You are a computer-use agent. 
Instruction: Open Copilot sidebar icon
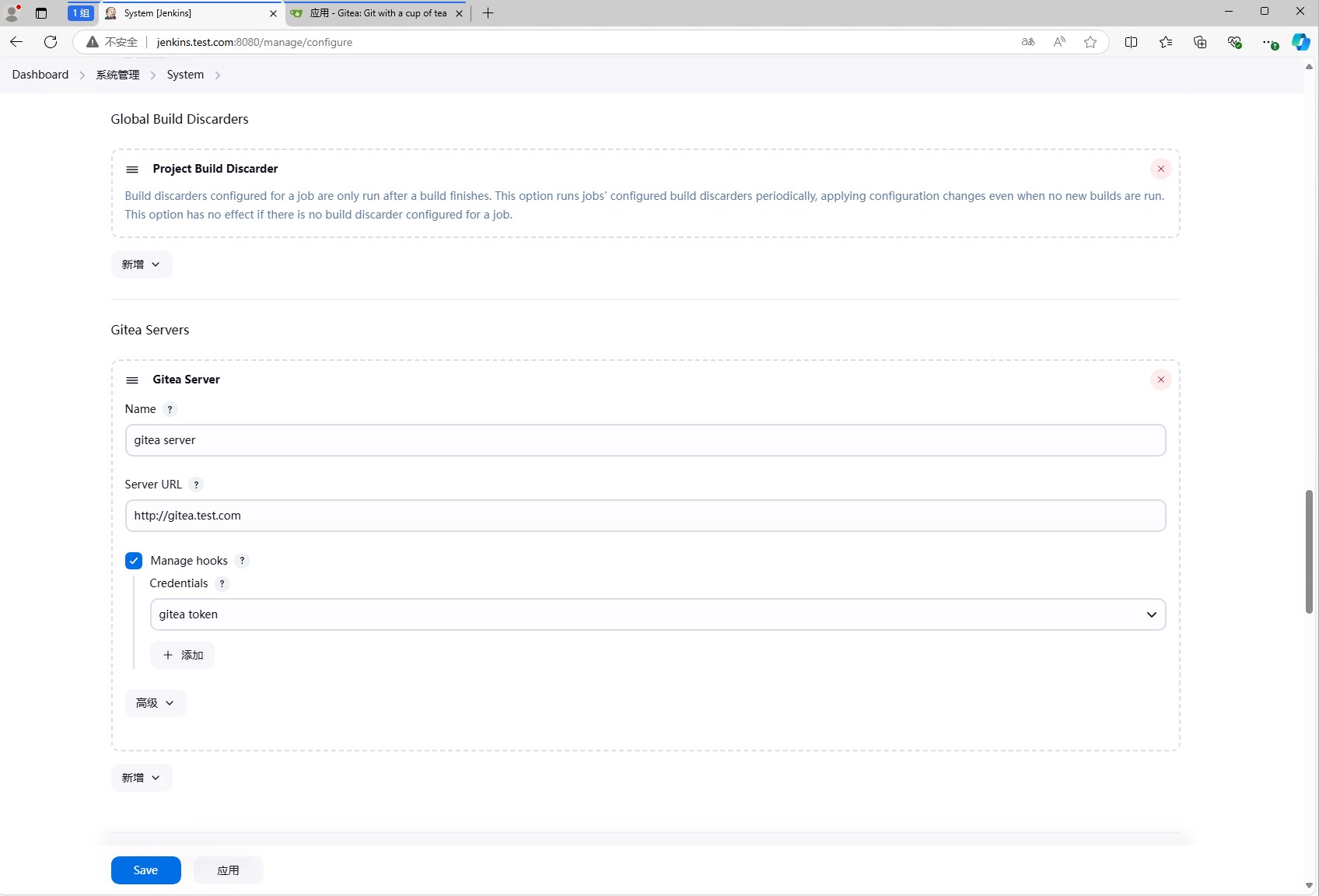tap(1301, 42)
